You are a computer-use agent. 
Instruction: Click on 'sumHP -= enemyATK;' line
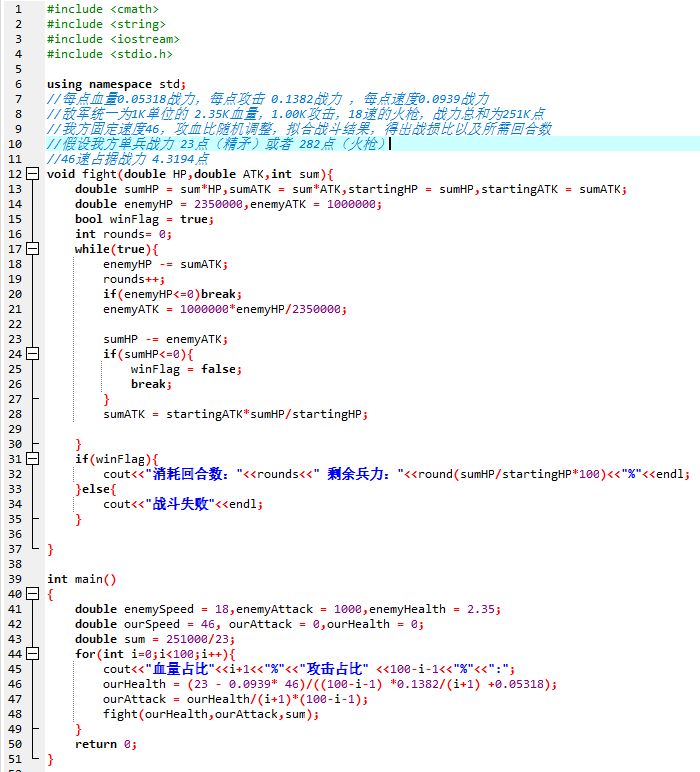click(165, 339)
